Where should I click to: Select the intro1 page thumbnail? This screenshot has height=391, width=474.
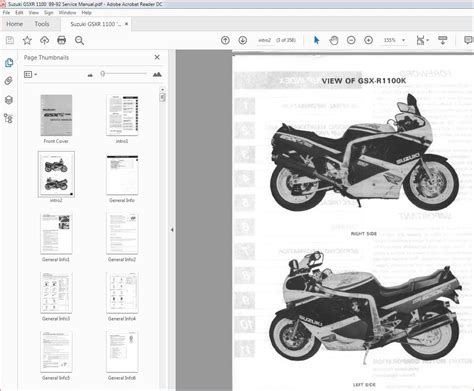tap(122, 115)
